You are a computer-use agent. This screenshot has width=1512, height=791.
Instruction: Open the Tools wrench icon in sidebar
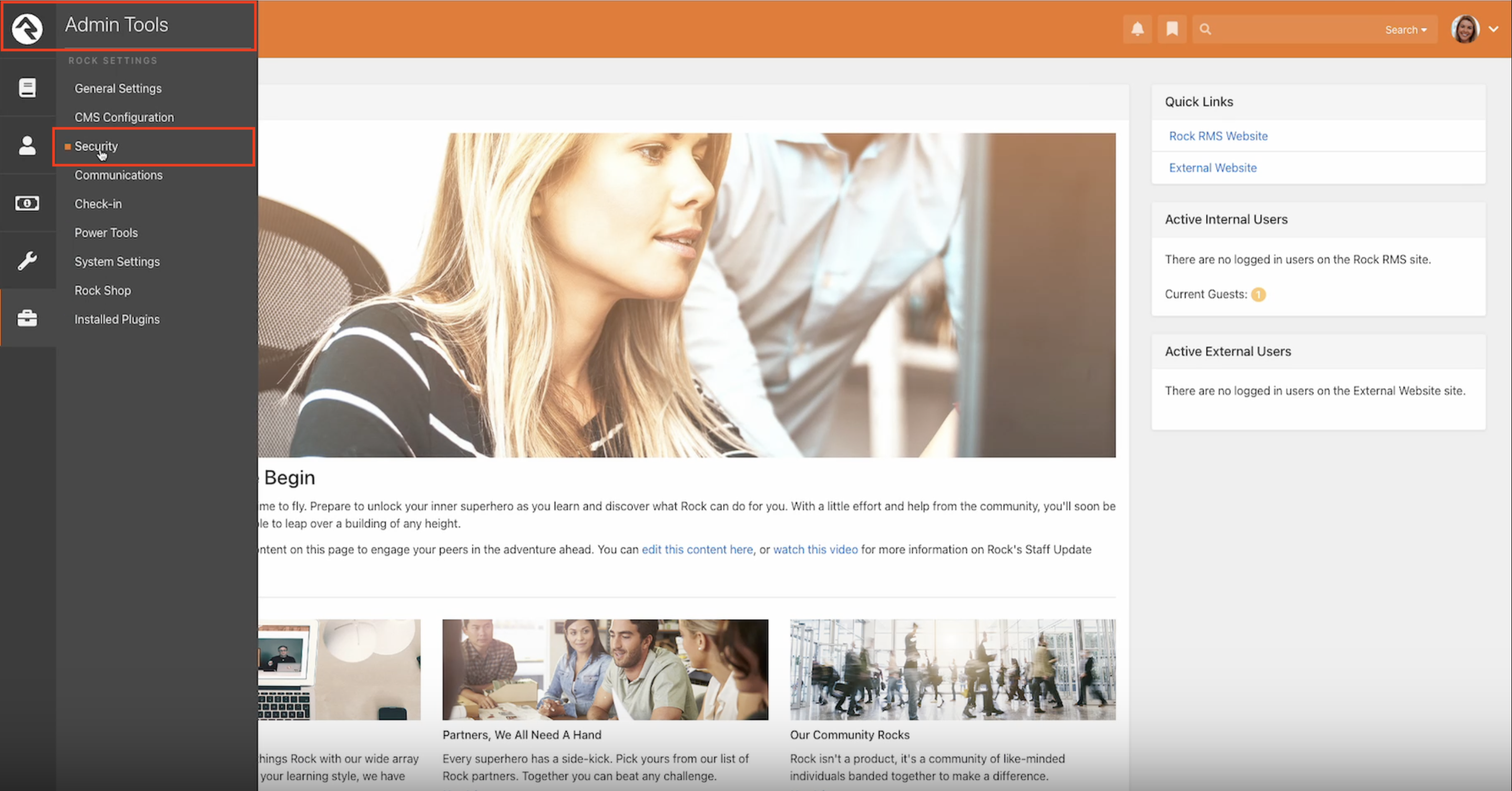coord(27,261)
